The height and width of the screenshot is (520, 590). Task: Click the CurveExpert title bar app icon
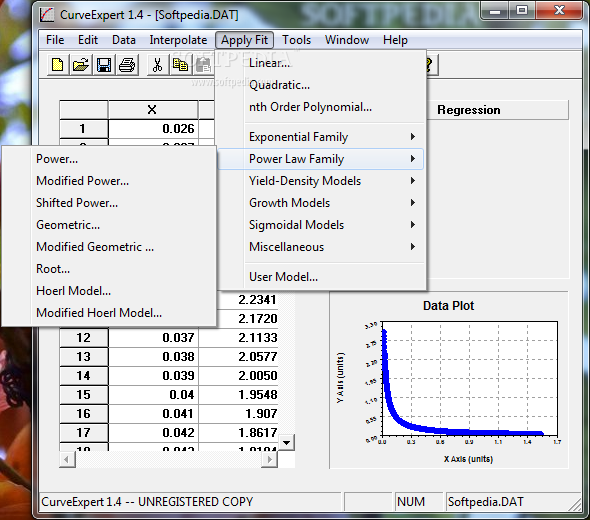coord(47,15)
